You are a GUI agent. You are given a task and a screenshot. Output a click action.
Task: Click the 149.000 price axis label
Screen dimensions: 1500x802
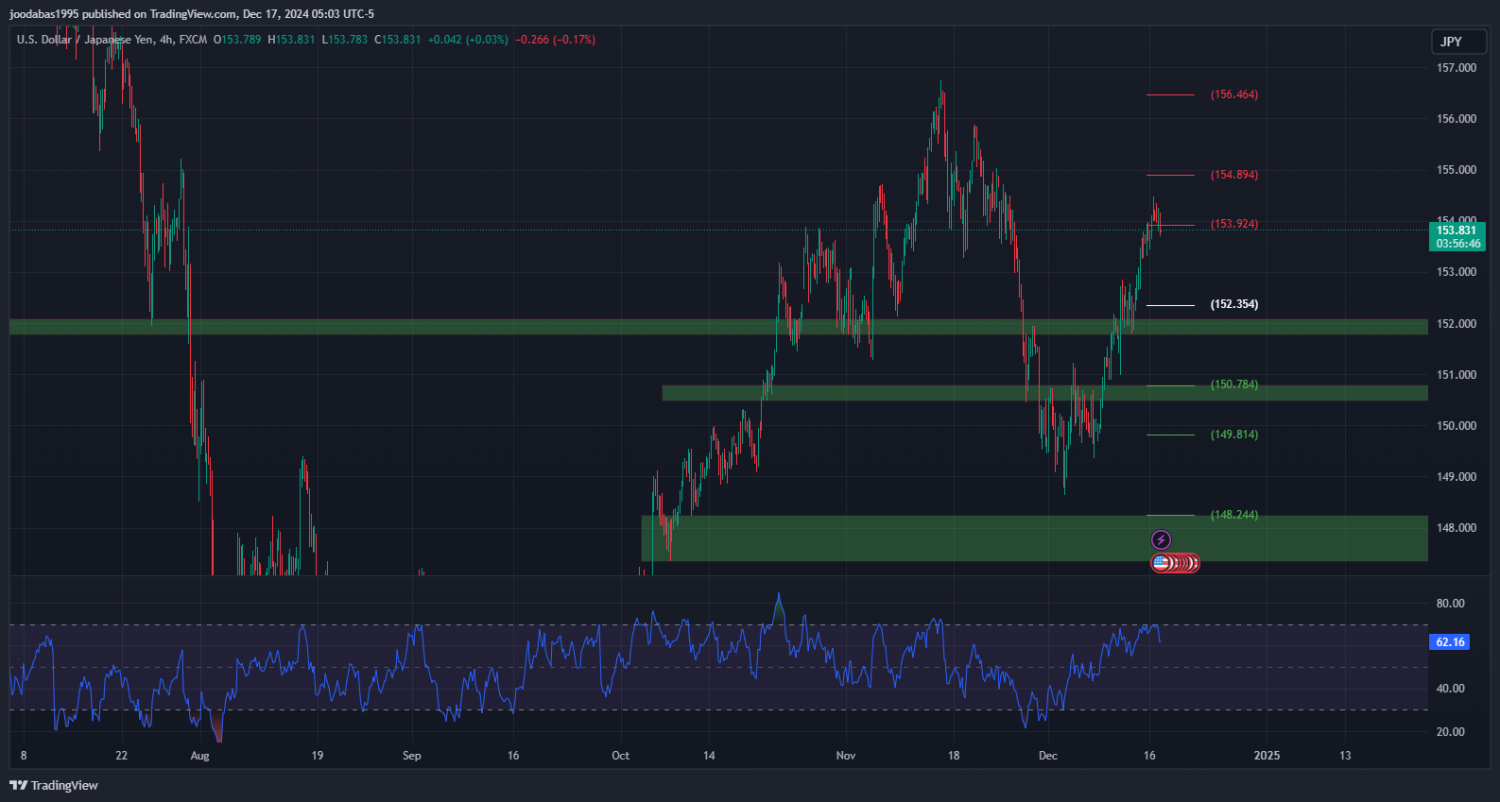[1456, 477]
